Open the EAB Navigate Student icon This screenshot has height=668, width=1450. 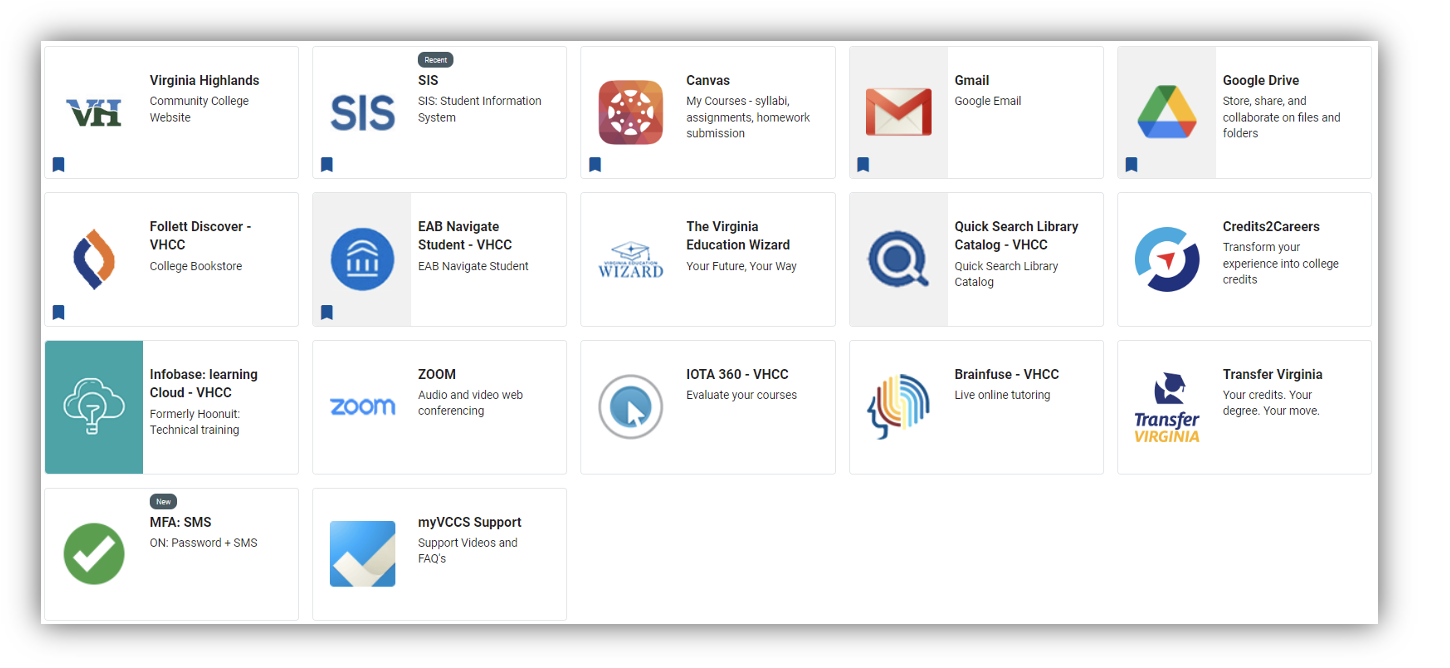tap(362, 259)
